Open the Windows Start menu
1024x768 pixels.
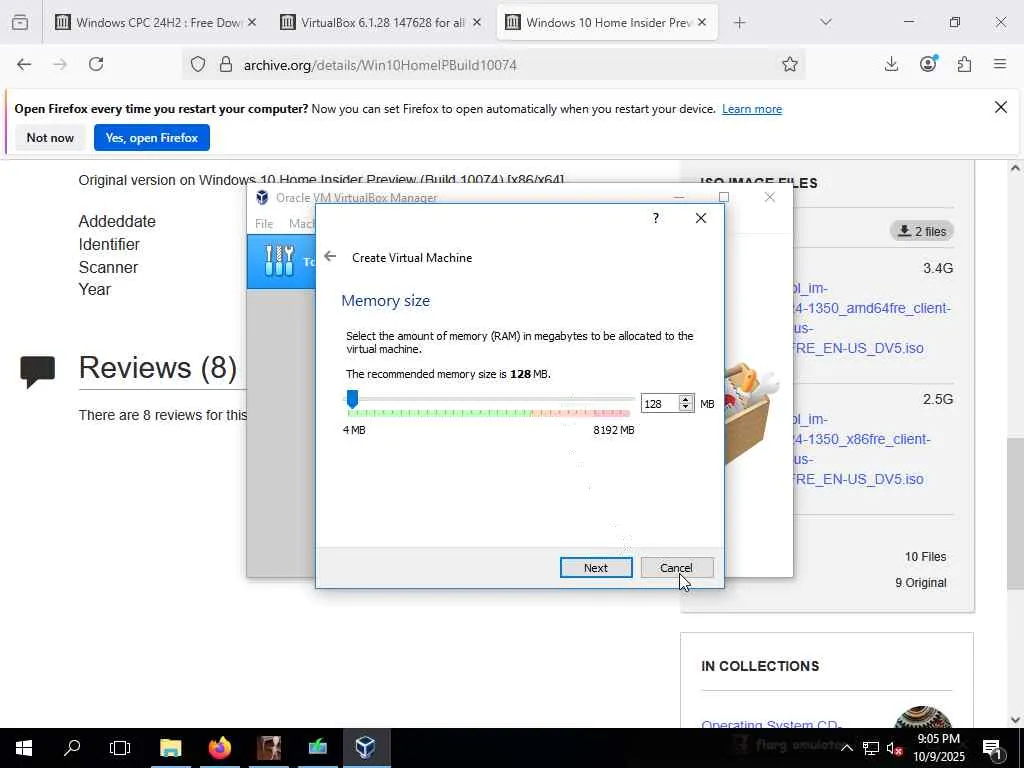click(x=24, y=748)
